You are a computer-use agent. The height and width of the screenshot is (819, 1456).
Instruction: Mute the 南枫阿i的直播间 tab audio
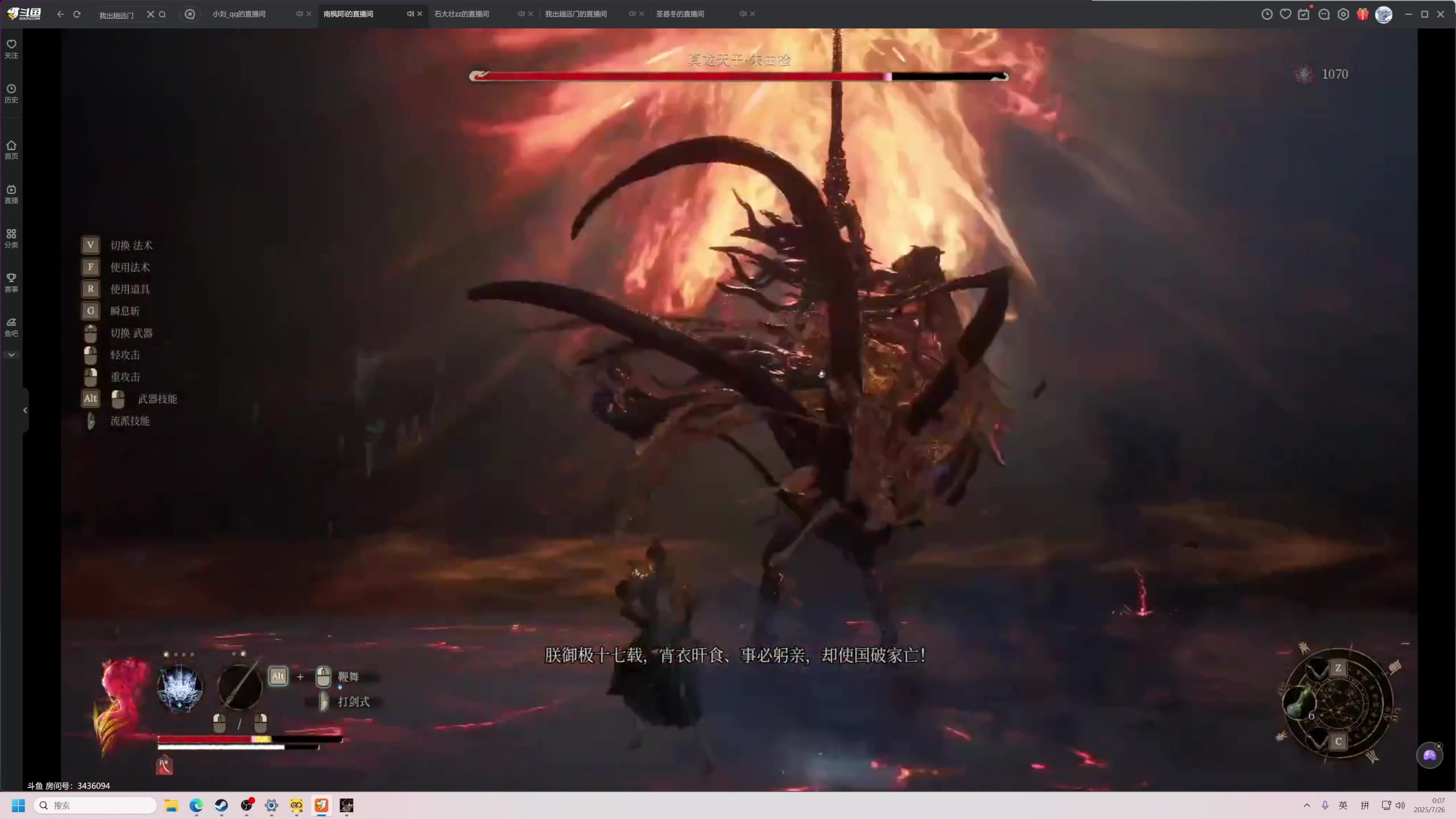410,14
